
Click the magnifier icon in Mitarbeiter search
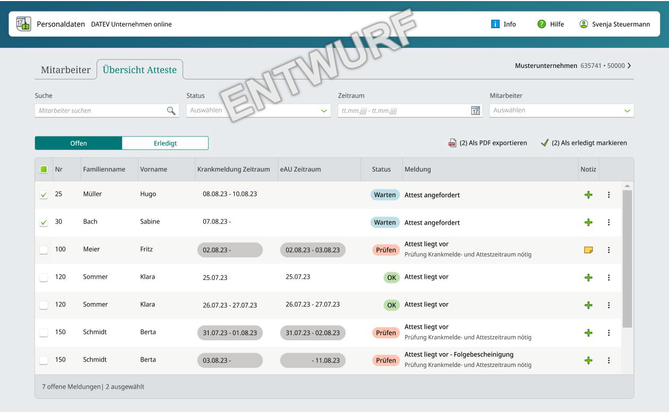171,111
